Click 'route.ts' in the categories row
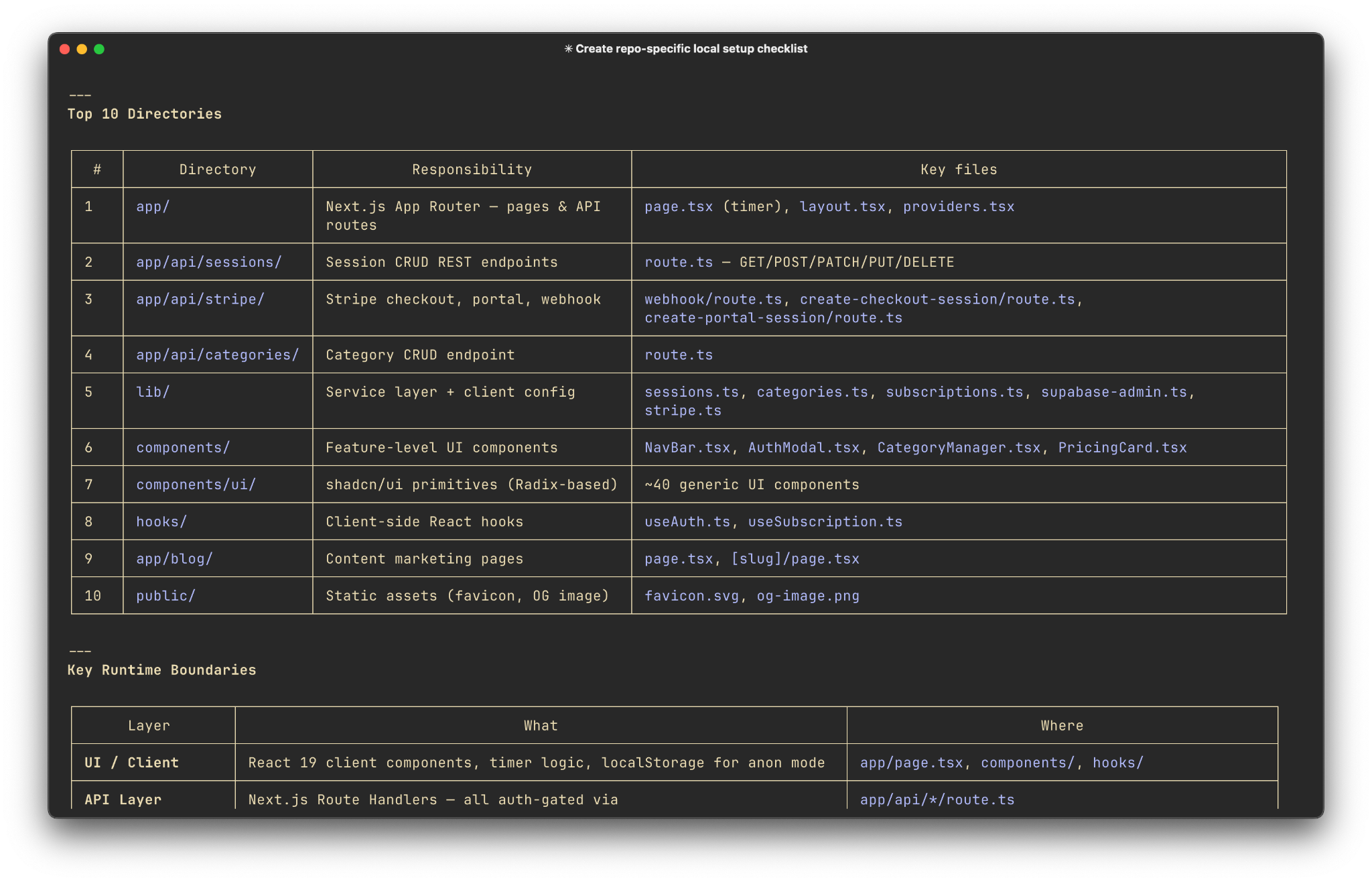 pos(679,355)
